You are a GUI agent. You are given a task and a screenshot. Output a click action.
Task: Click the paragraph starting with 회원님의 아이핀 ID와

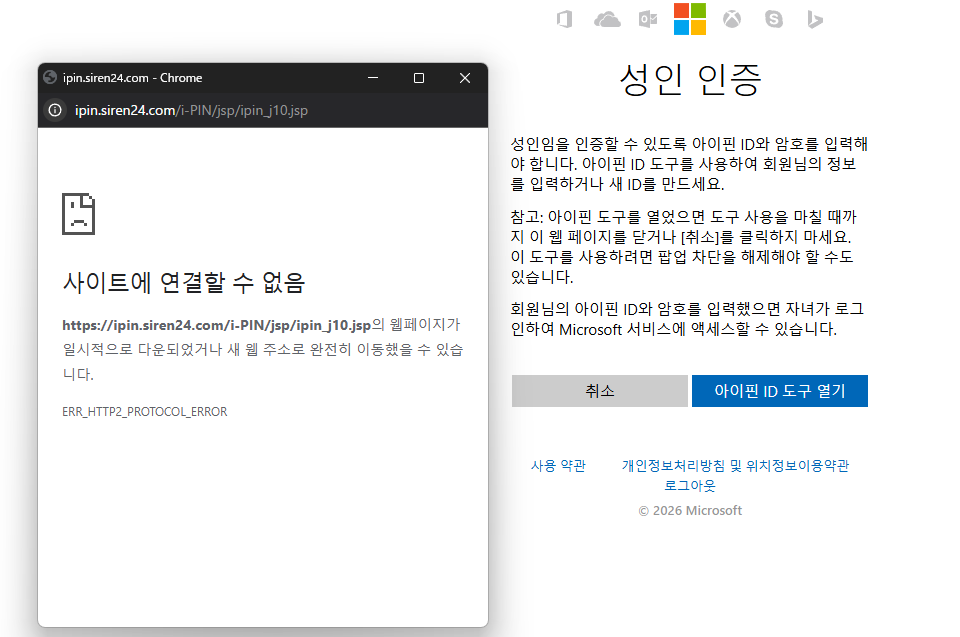[x=687, y=318]
